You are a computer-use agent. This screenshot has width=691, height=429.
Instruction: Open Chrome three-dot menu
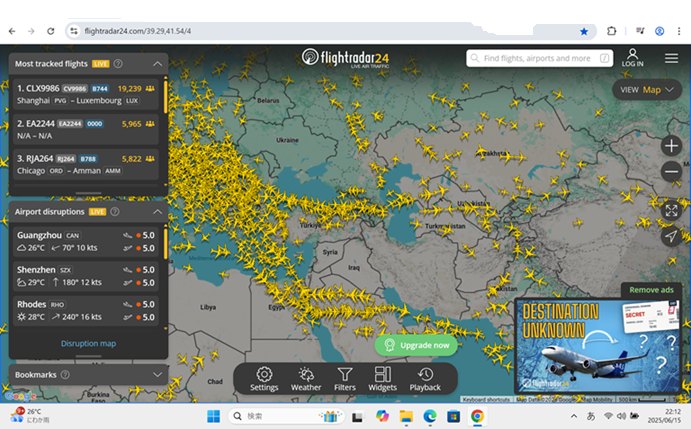pyautogui.click(x=679, y=31)
